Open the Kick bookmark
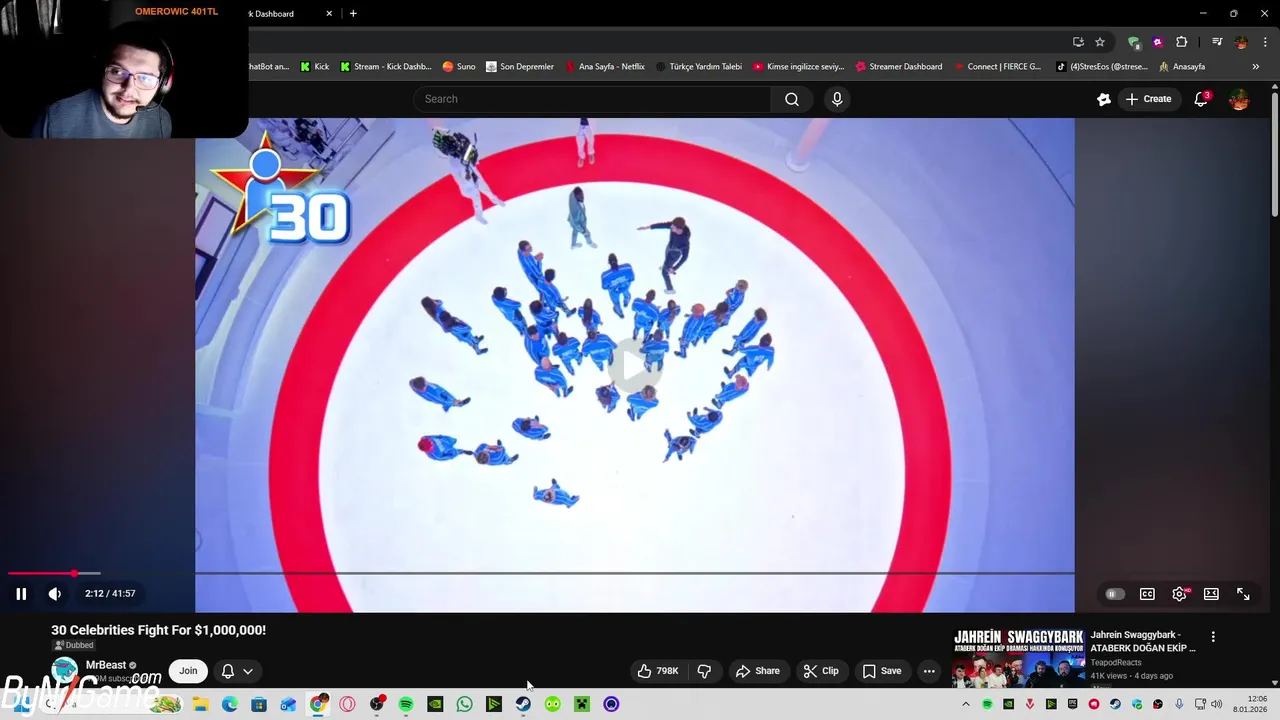Screen dimensions: 1280x720 point(315,67)
